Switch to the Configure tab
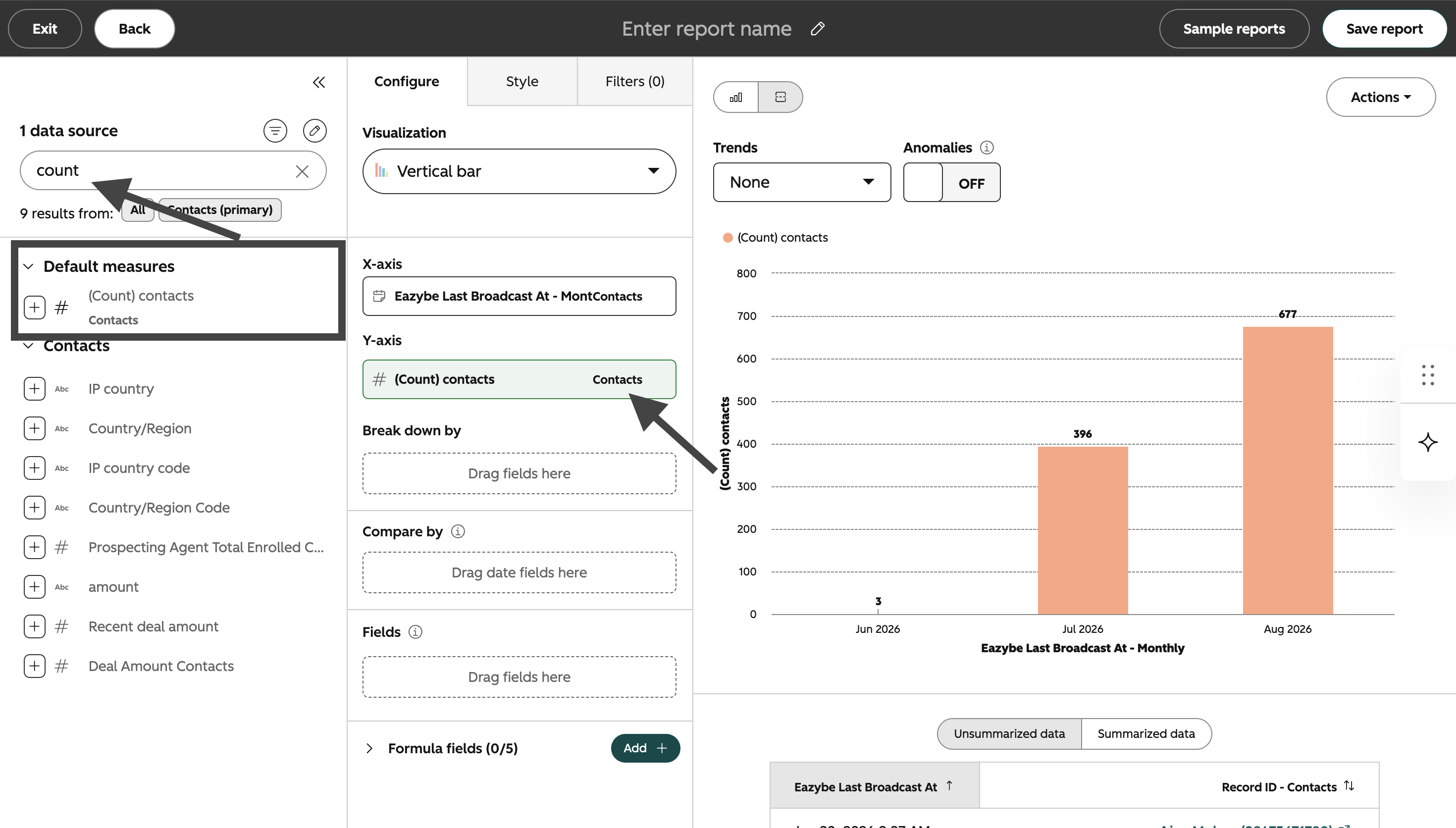 coord(407,81)
